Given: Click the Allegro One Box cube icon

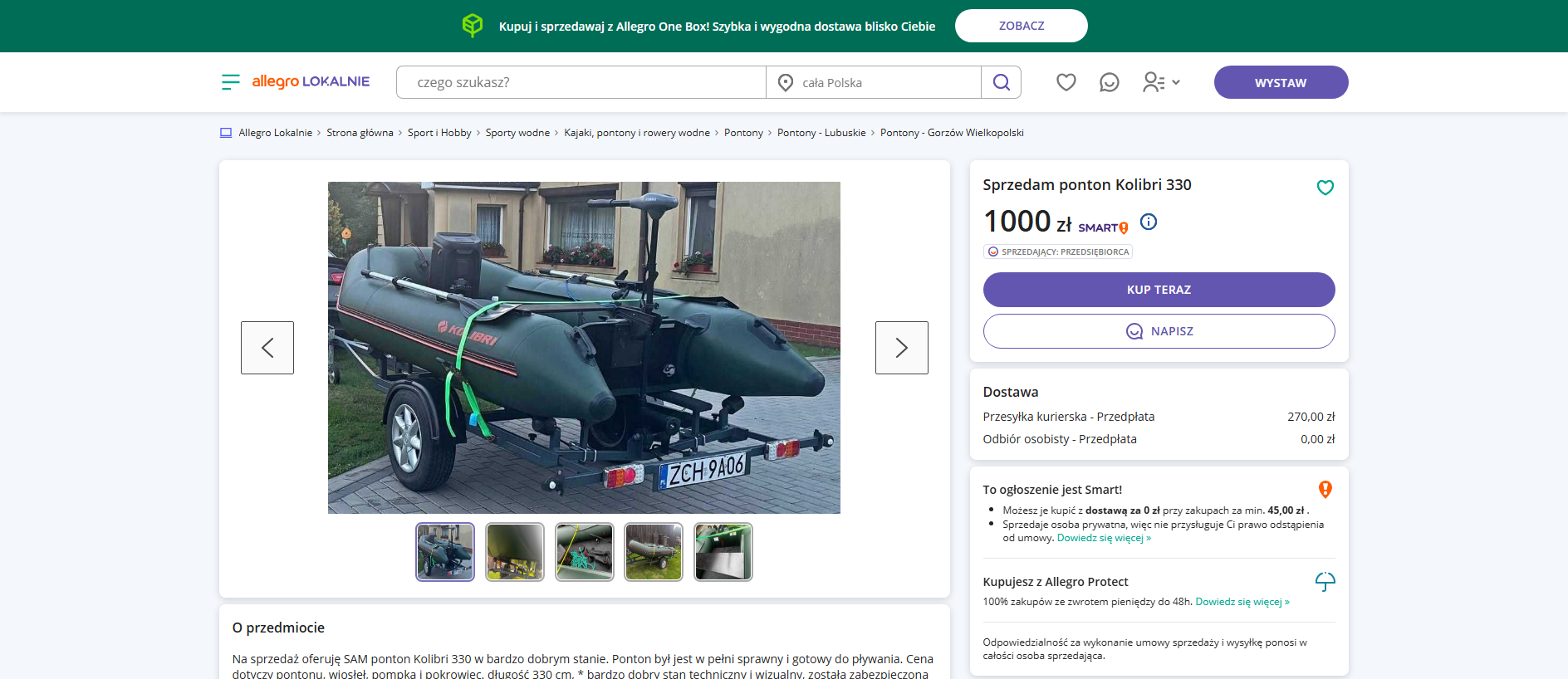Looking at the screenshot, I should pos(473,26).
